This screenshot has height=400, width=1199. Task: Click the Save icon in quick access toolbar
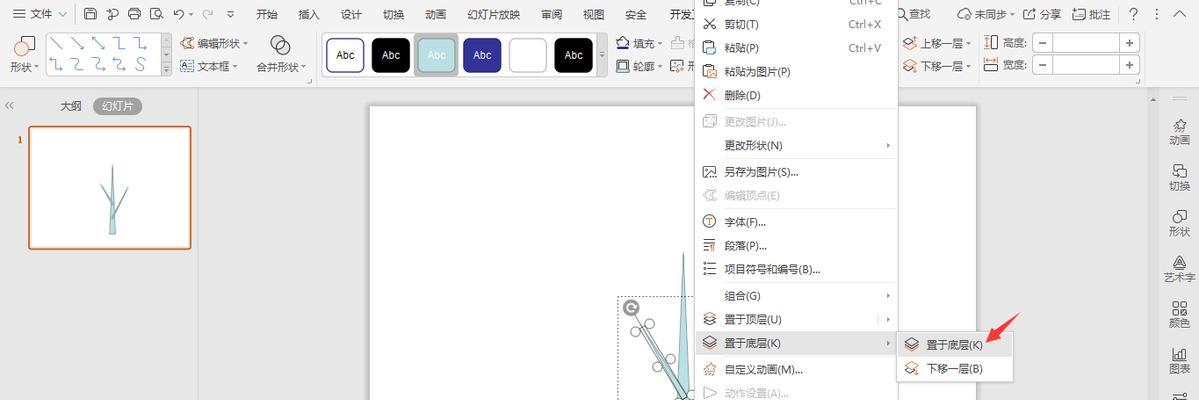point(91,14)
